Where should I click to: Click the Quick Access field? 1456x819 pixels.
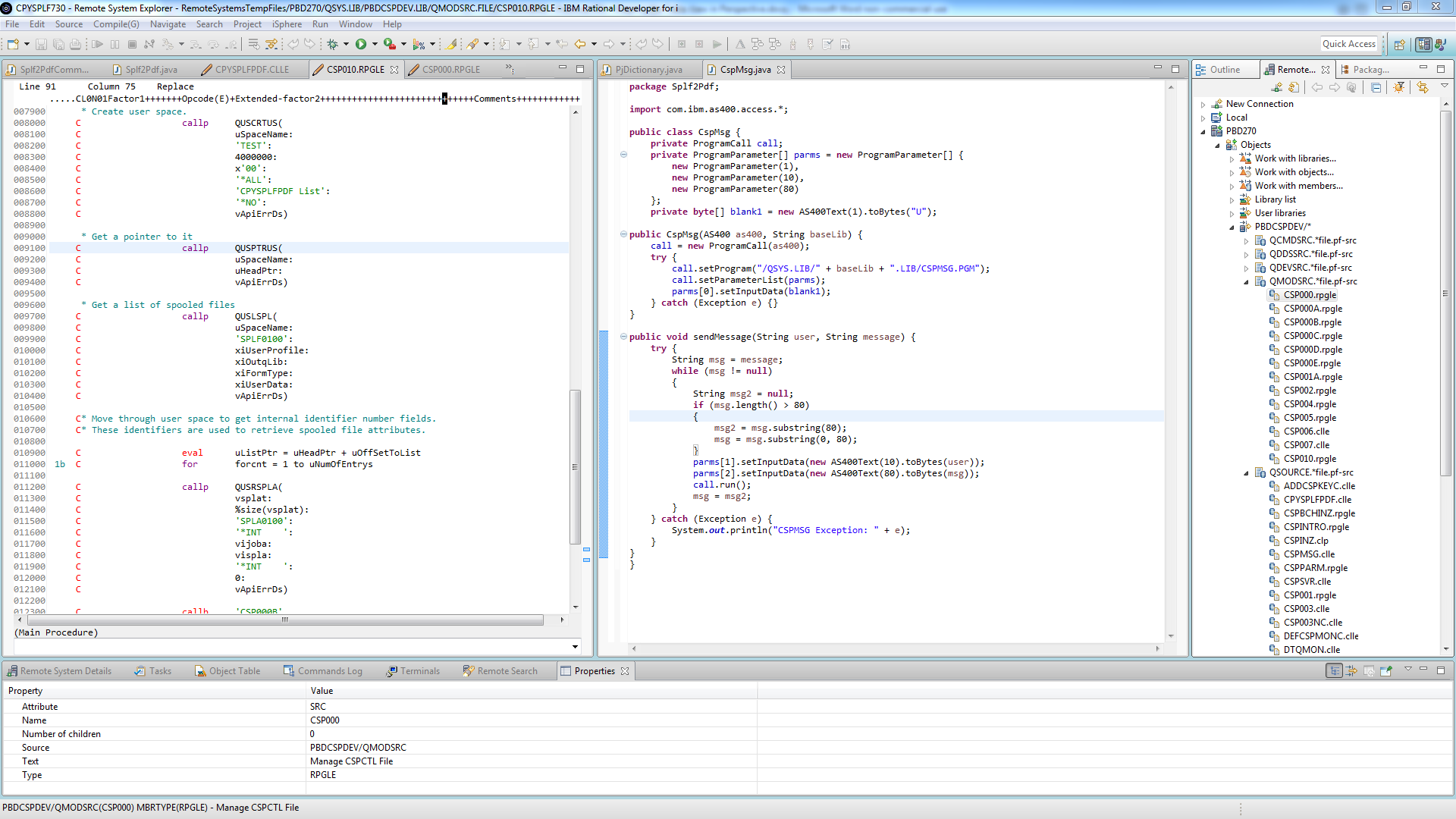pyautogui.click(x=1348, y=44)
